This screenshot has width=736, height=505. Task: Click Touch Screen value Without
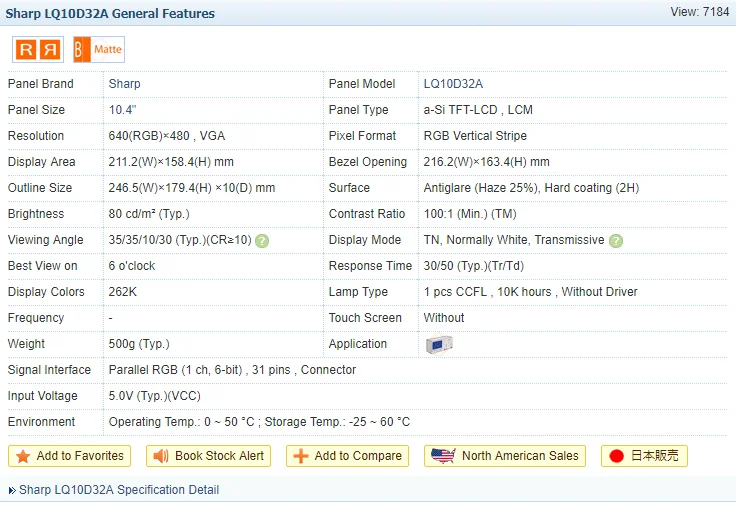444,318
